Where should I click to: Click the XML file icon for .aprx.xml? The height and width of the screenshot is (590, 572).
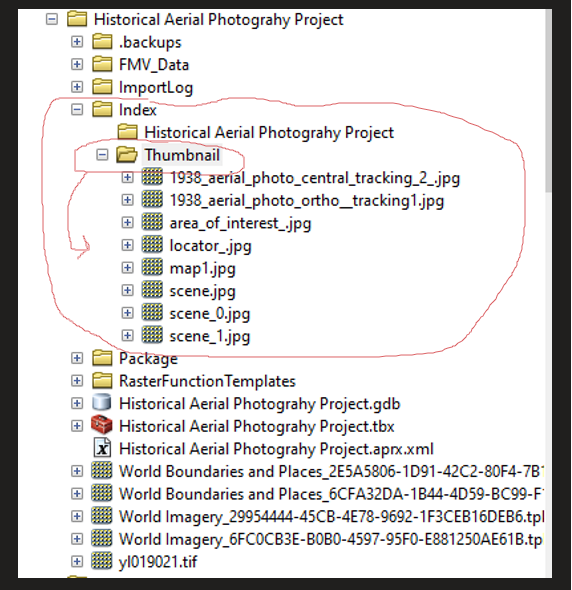tap(102, 448)
